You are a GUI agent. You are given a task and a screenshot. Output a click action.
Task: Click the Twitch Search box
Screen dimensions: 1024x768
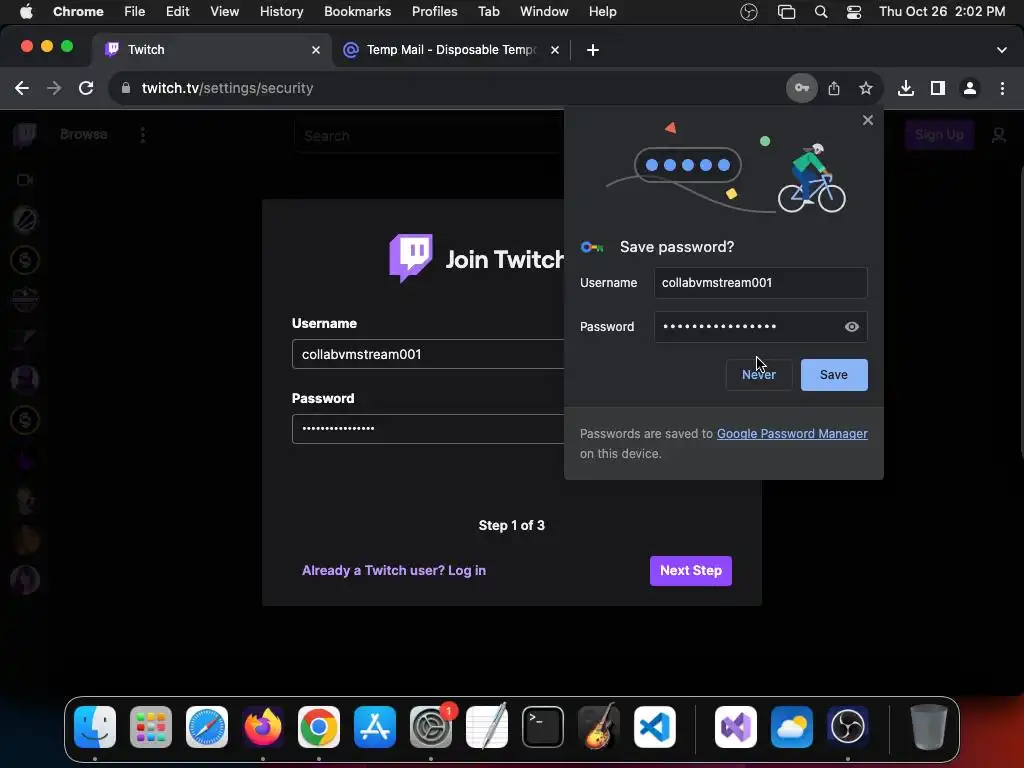pyautogui.click(x=428, y=136)
